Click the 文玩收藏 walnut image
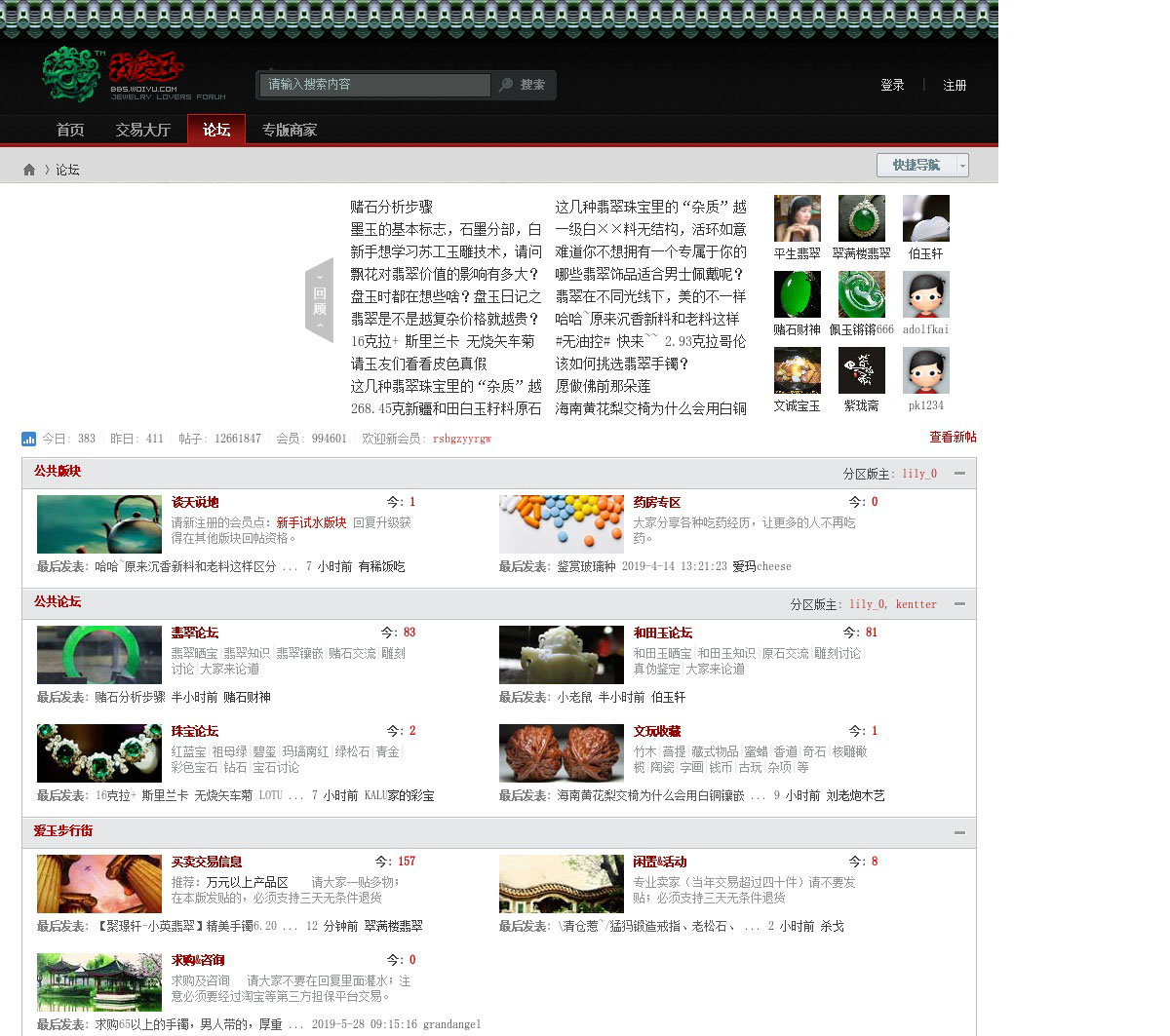Screen dimensions: 1170x1036 (562, 753)
